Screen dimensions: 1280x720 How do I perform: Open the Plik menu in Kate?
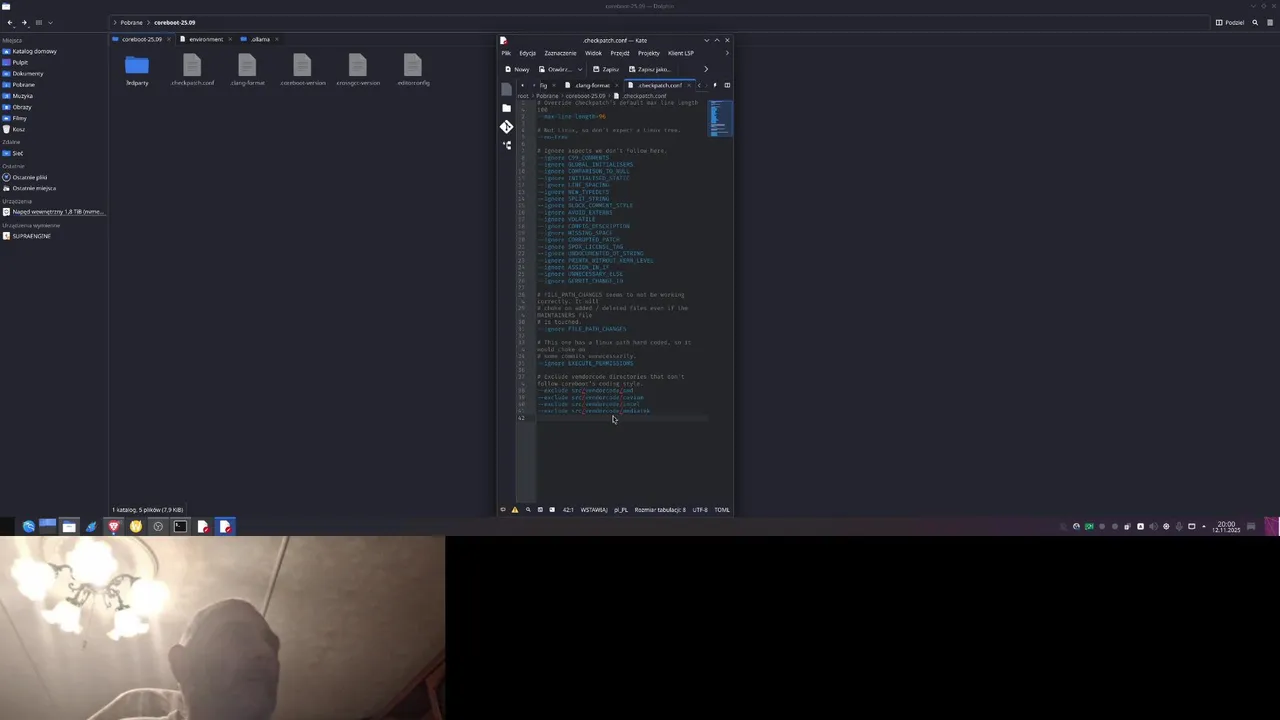pyautogui.click(x=506, y=53)
